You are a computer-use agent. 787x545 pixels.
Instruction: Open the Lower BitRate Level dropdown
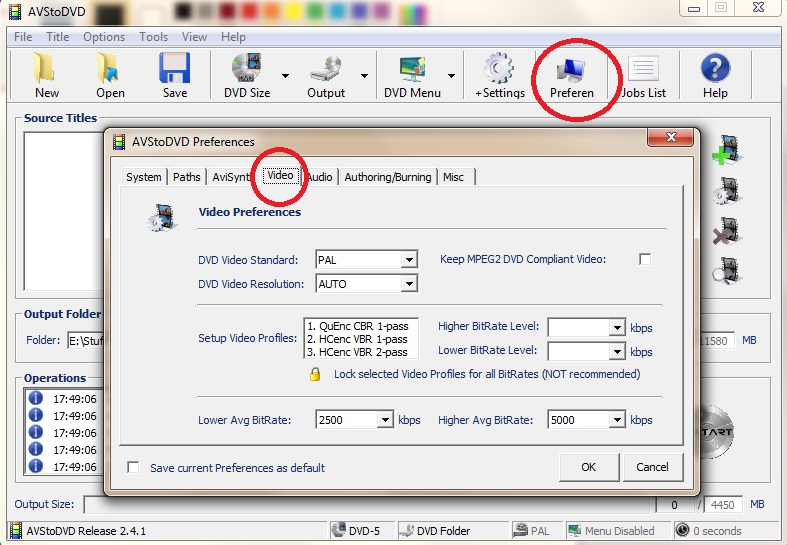point(617,352)
